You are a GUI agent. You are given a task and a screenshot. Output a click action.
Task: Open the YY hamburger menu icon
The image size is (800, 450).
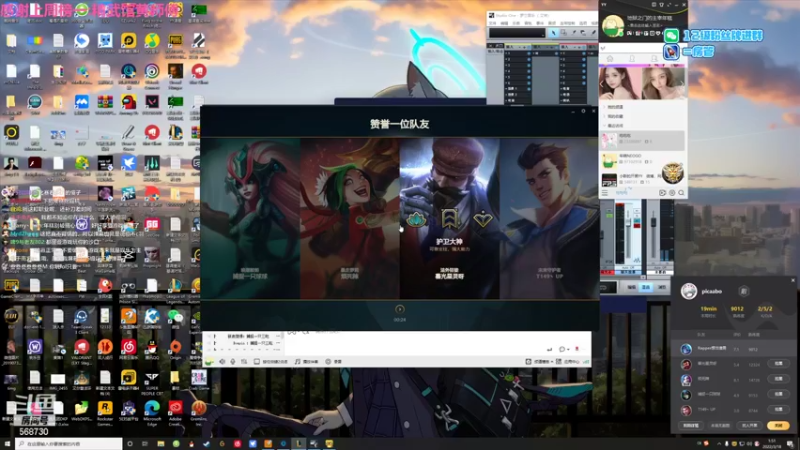[605, 193]
